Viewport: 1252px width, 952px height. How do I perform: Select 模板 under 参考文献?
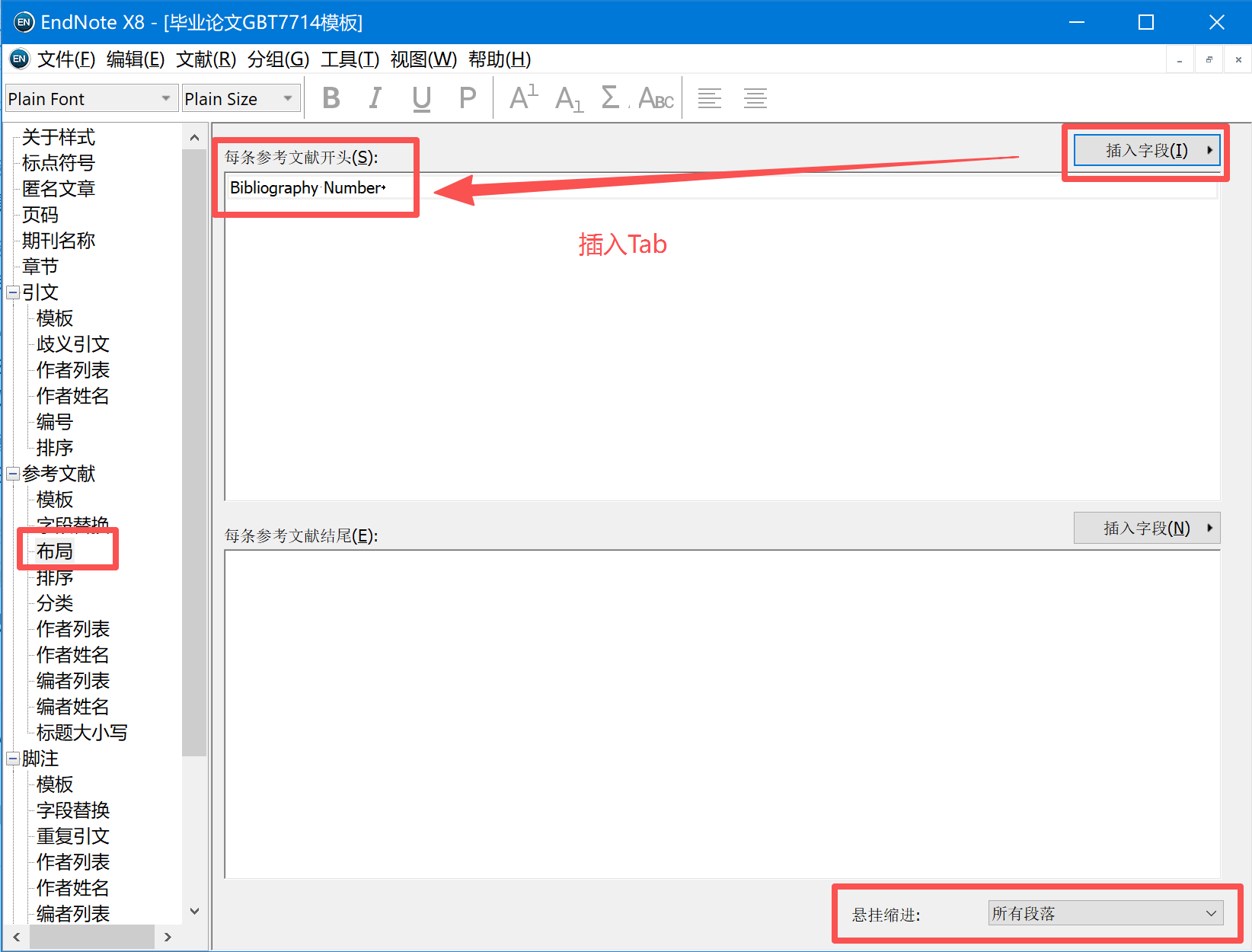click(55, 500)
